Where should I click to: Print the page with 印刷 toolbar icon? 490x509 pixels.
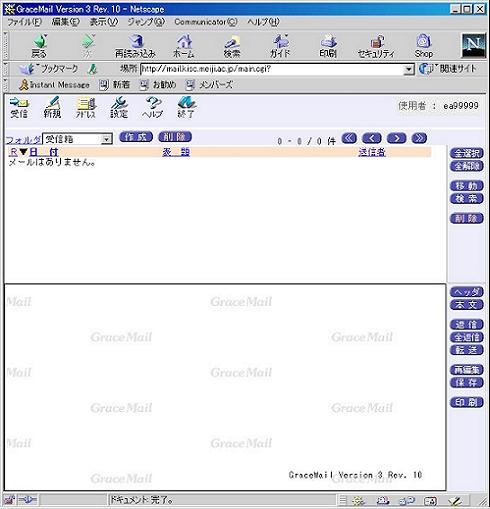click(328, 46)
